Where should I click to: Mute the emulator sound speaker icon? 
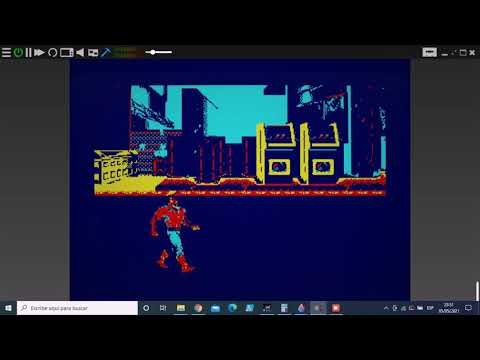coord(80,53)
